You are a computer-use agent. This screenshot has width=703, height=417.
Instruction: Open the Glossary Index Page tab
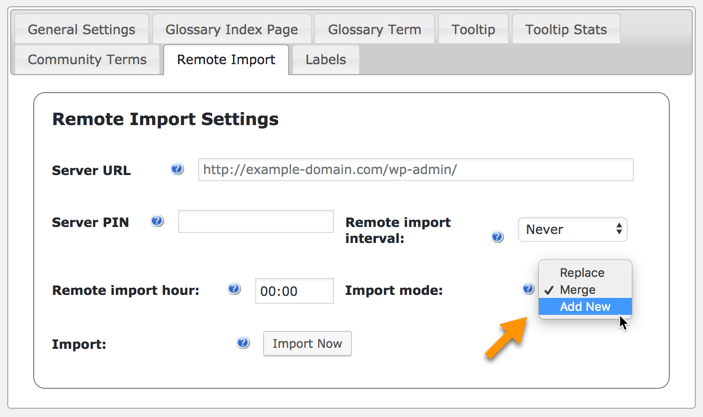(232, 29)
